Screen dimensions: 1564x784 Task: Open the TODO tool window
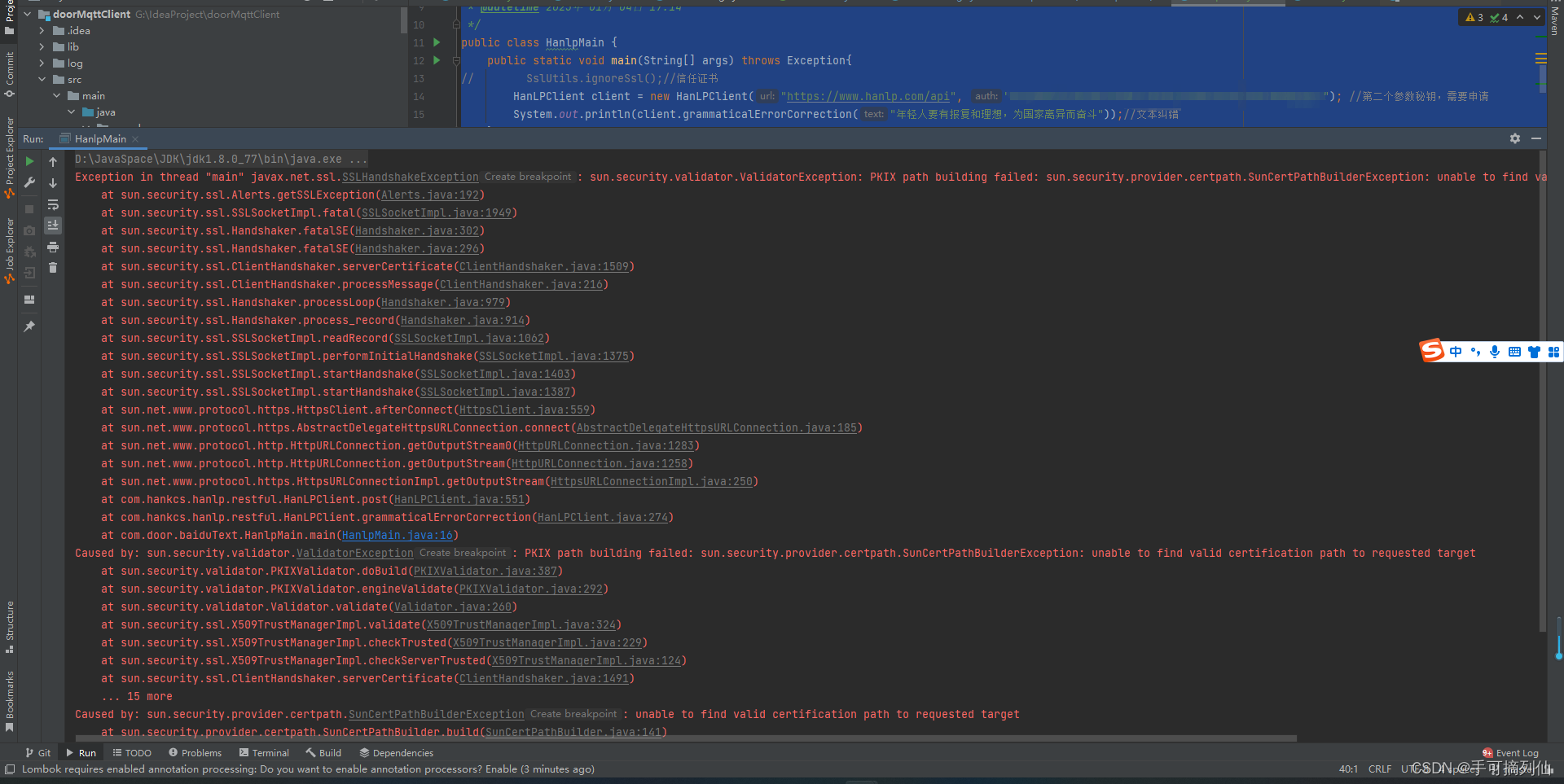pos(132,753)
